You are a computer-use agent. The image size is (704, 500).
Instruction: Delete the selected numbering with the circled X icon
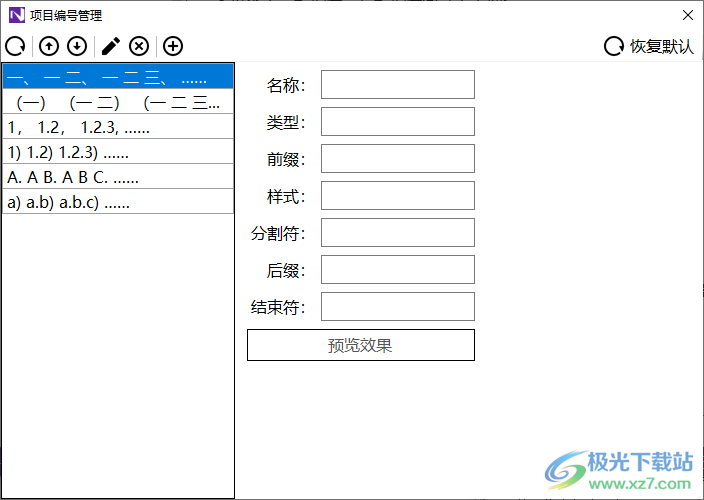pyautogui.click(x=139, y=46)
